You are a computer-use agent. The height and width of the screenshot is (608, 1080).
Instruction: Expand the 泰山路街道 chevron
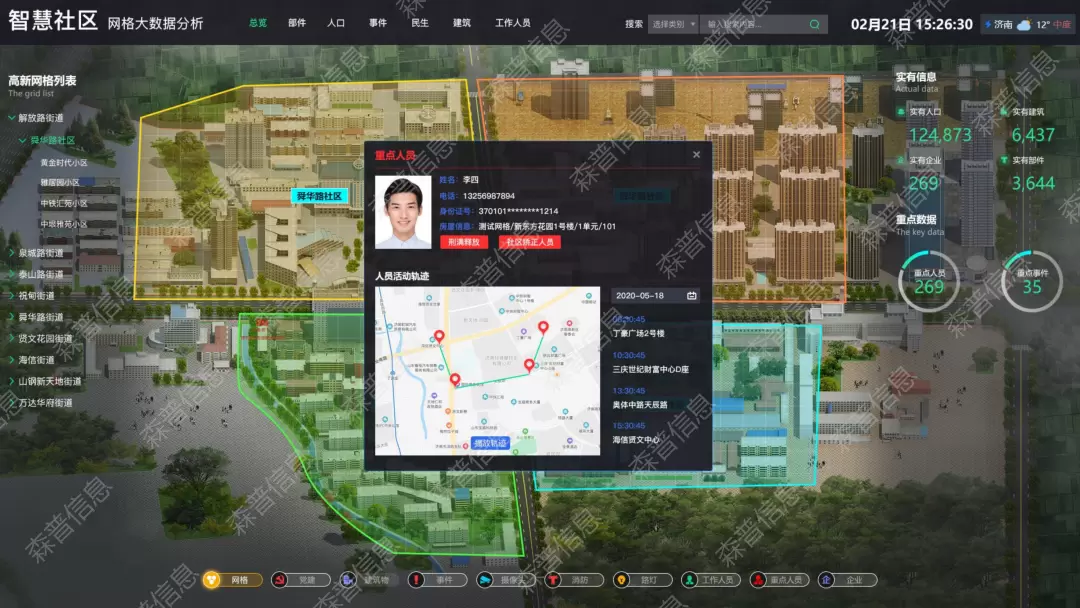(x=12, y=274)
